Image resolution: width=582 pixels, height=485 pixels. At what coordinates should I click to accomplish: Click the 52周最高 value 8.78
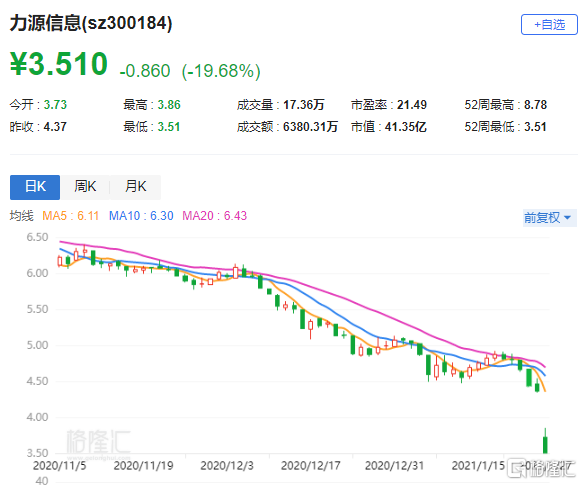tap(535, 105)
